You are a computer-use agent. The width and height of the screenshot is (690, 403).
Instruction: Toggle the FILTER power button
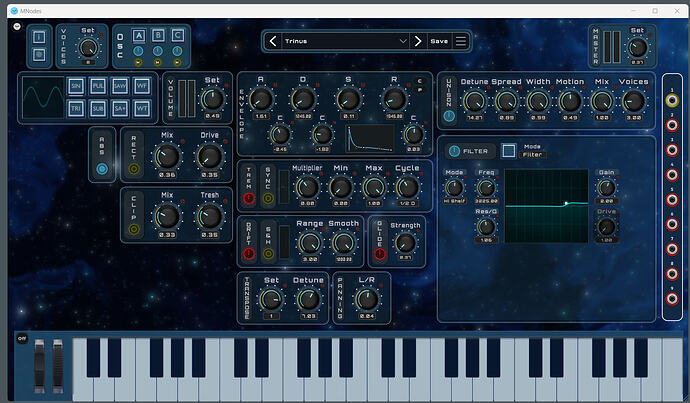coord(454,151)
